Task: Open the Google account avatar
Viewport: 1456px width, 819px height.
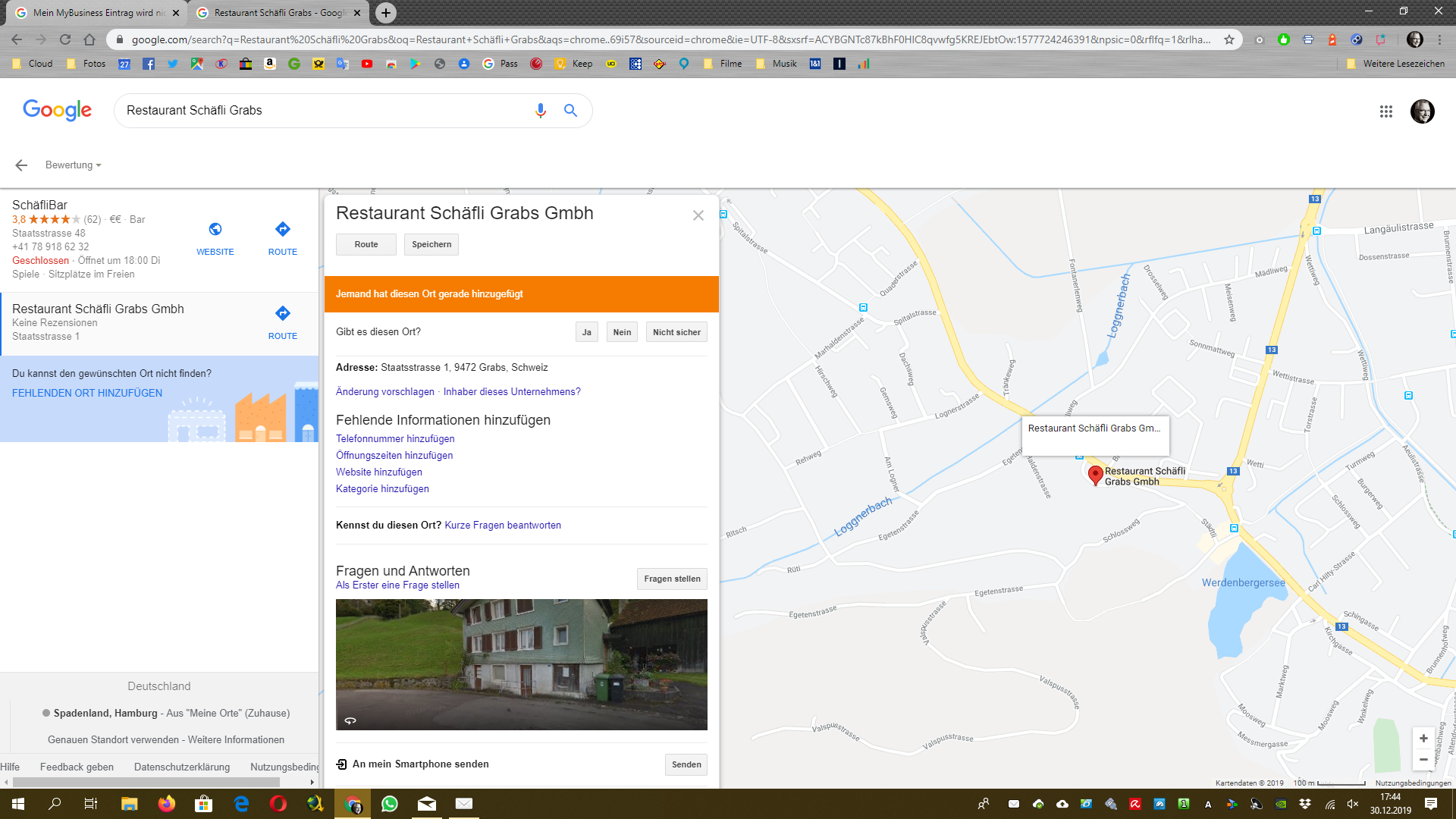Action: coord(1422,111)
